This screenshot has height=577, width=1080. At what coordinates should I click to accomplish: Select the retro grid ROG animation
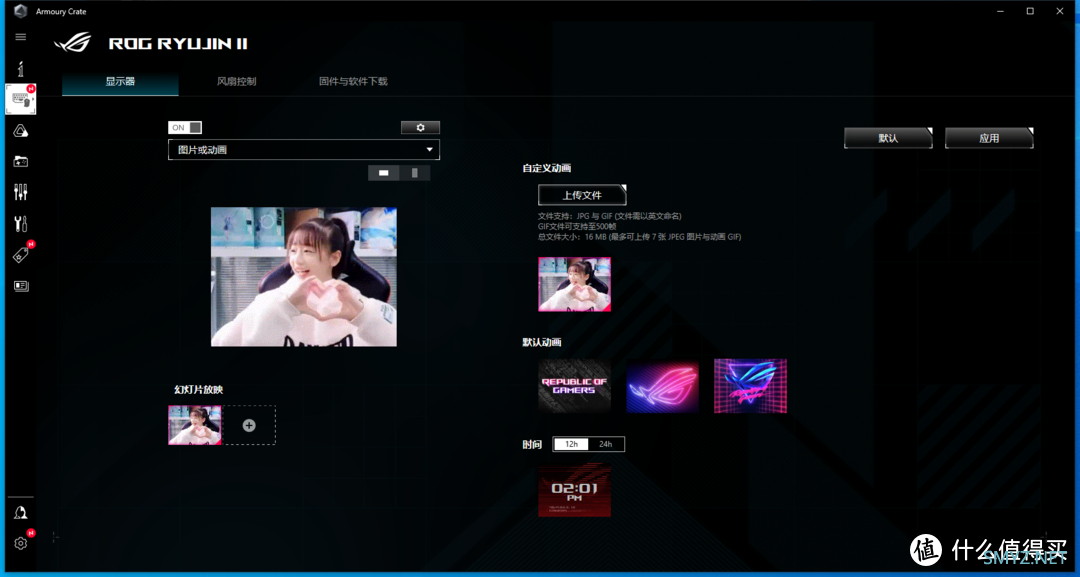[x=750, y=386]
